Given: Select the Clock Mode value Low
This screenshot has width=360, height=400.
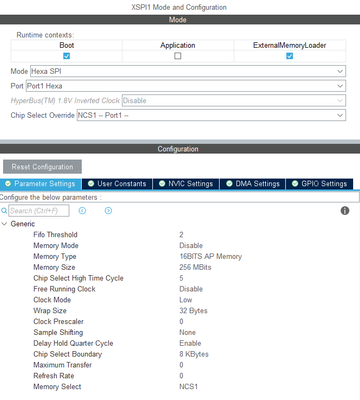Looking at the screenshot, I should 186,300.
